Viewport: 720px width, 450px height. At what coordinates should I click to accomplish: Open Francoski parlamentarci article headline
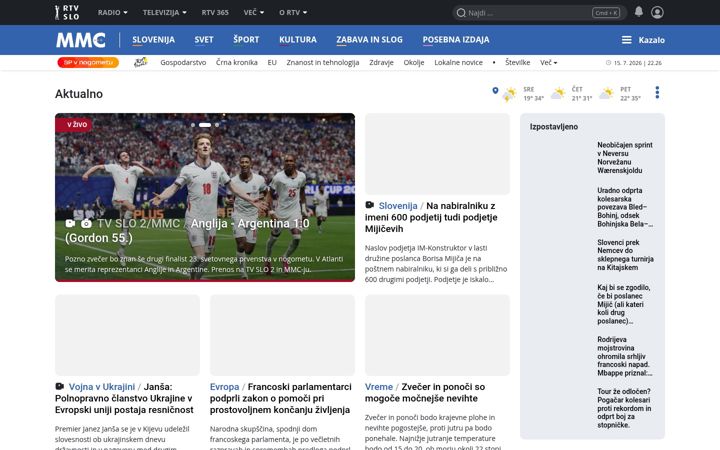[280, 398]
